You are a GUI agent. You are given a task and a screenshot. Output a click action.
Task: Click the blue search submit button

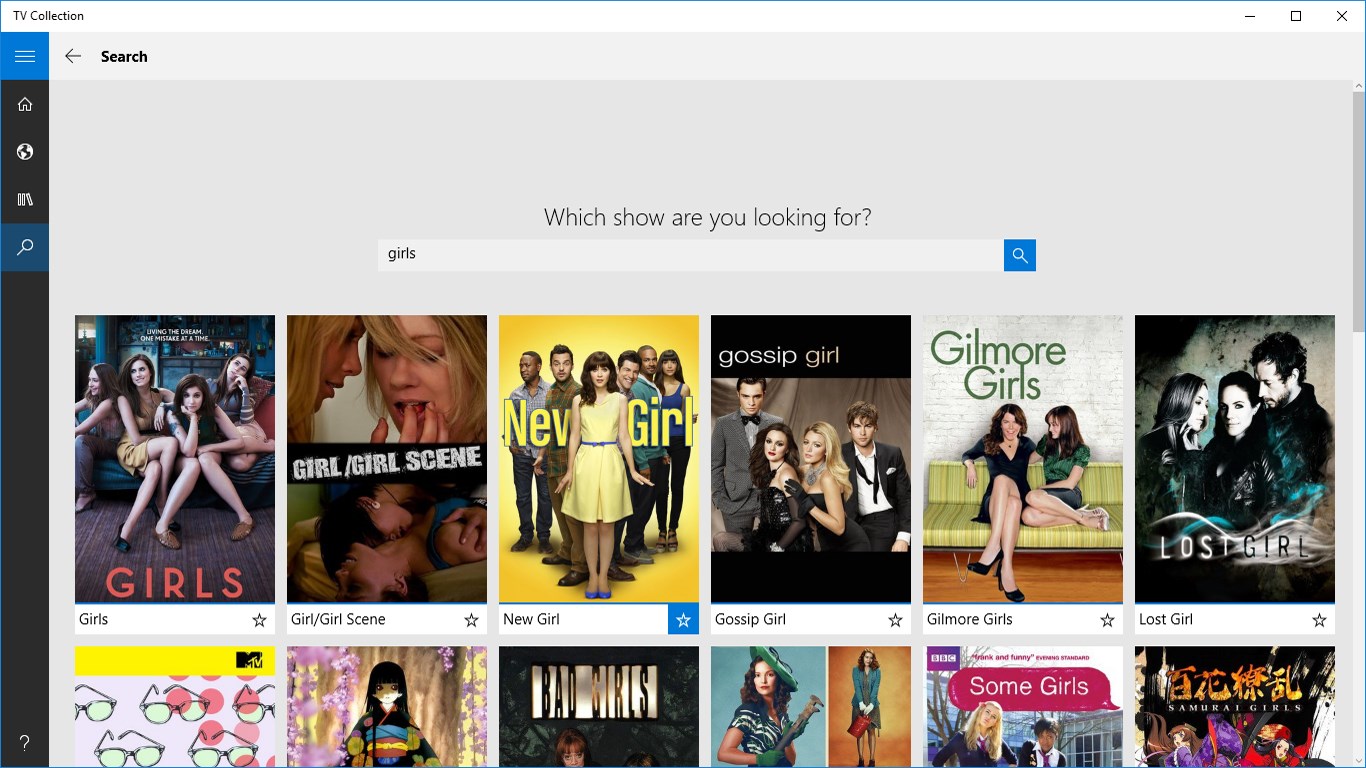click(1020, 255)
